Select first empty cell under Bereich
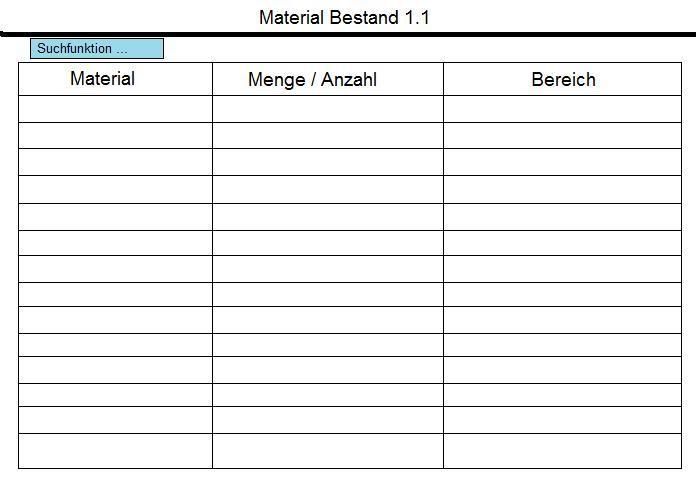Image resolution: width=696 pixels, height=481 pixels. pyautogui.click(x=562, y=109)
